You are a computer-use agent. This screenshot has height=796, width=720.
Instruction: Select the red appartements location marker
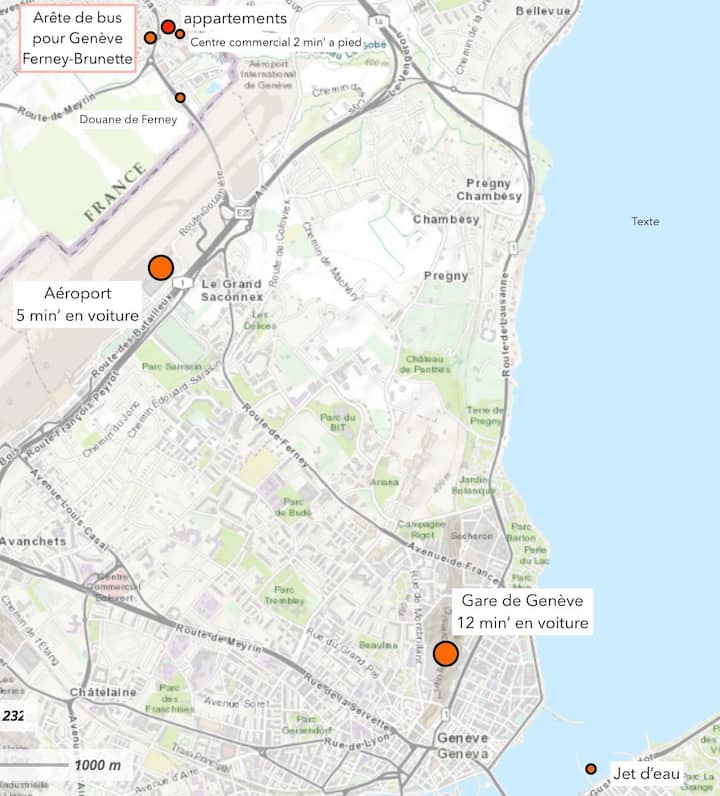(168, 27)
